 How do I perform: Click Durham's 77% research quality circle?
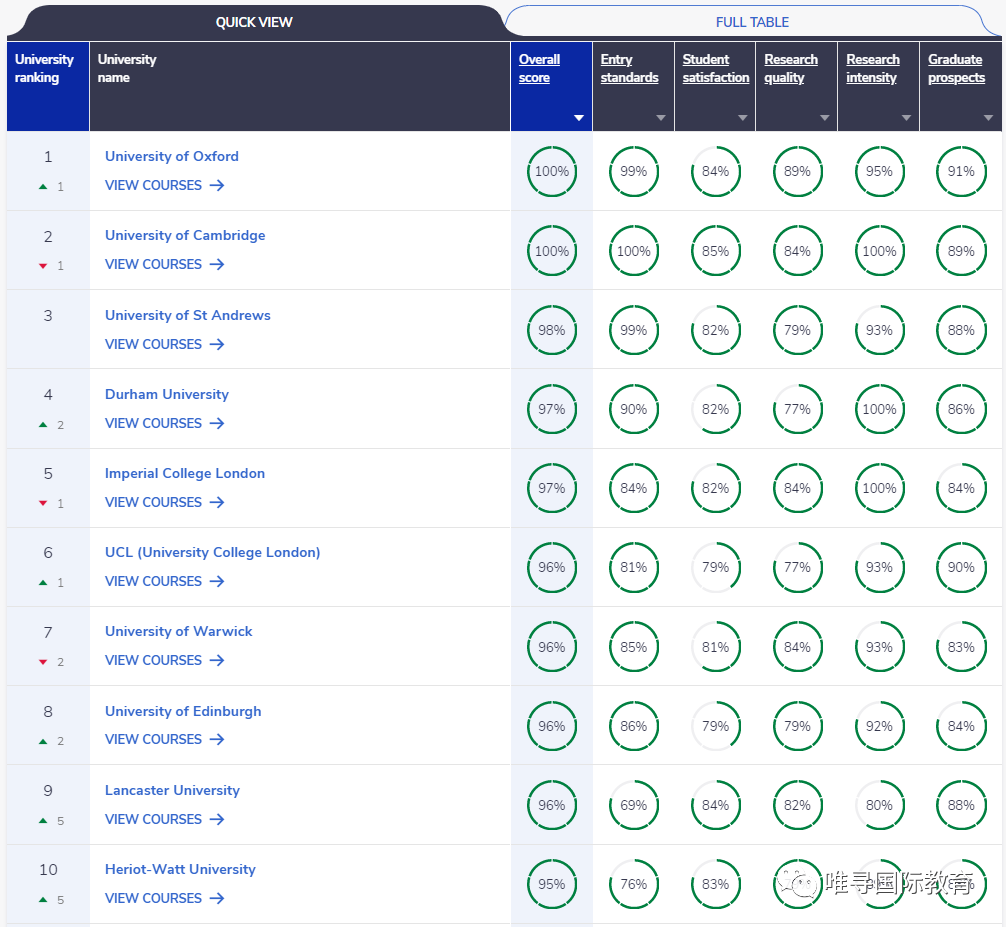coord(797,409)
